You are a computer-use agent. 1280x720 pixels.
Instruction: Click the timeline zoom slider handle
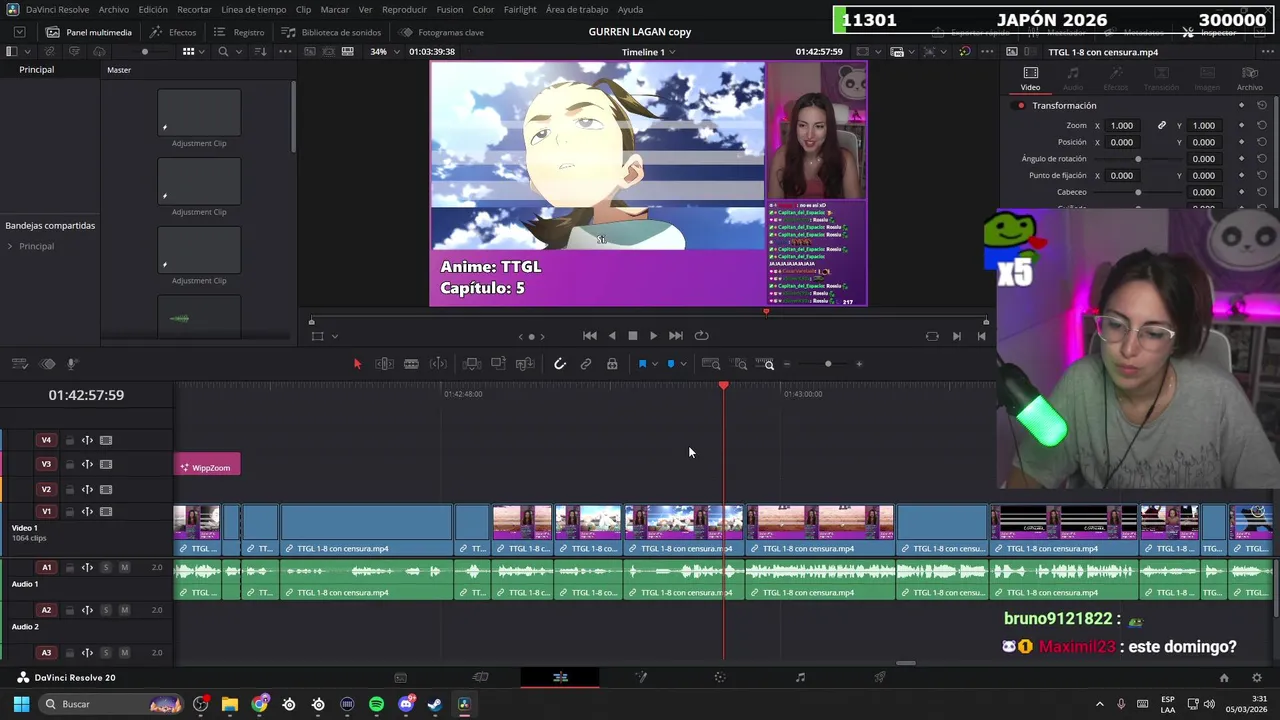(x=828, y=364)
